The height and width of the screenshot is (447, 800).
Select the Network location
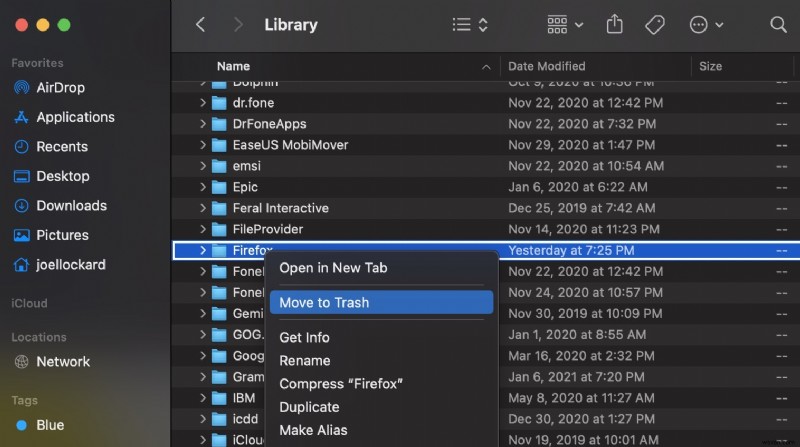(63, 361)
